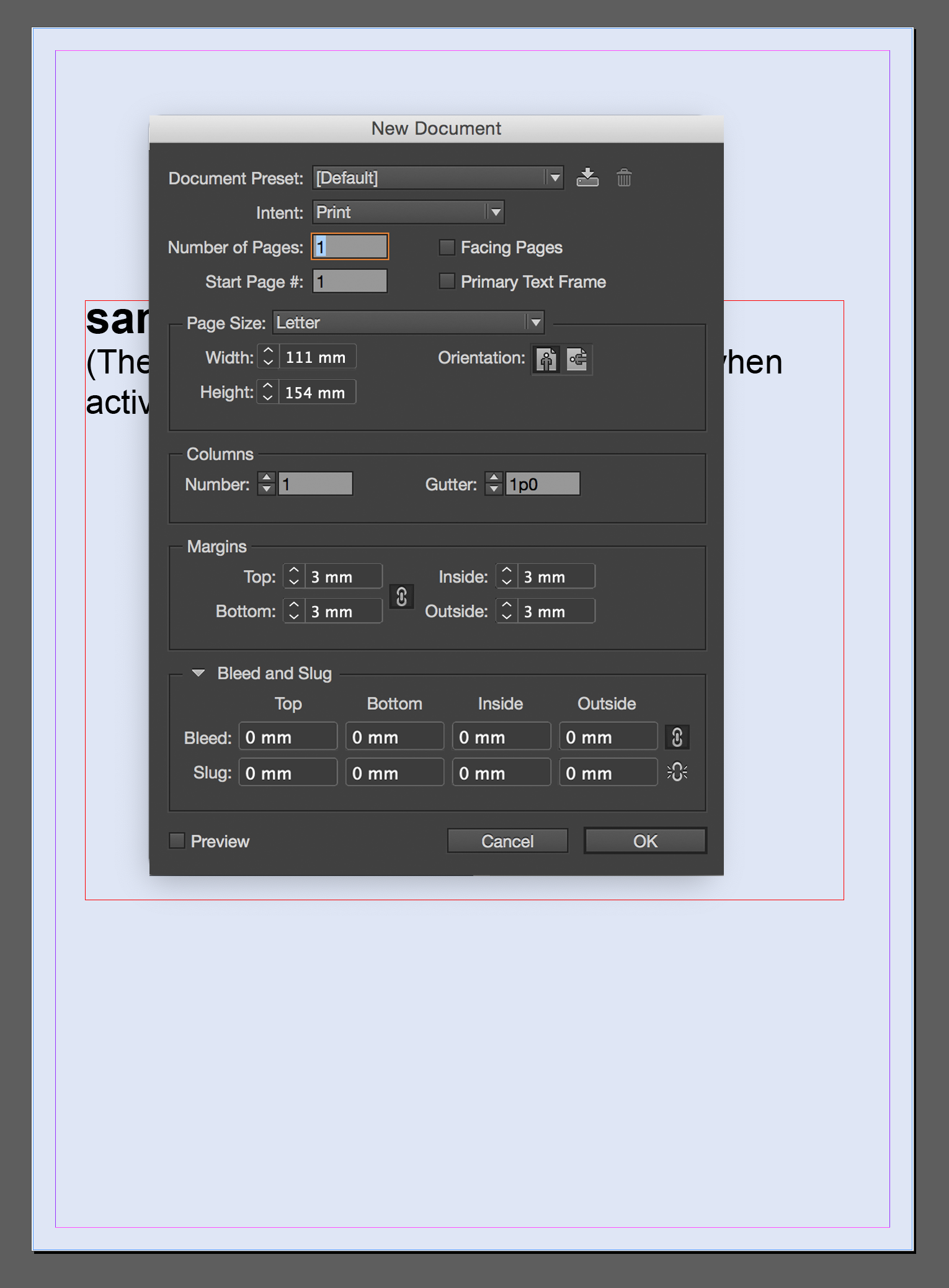949x1288 pixels.
Task: Click the OK button
Action: [644, 841]
